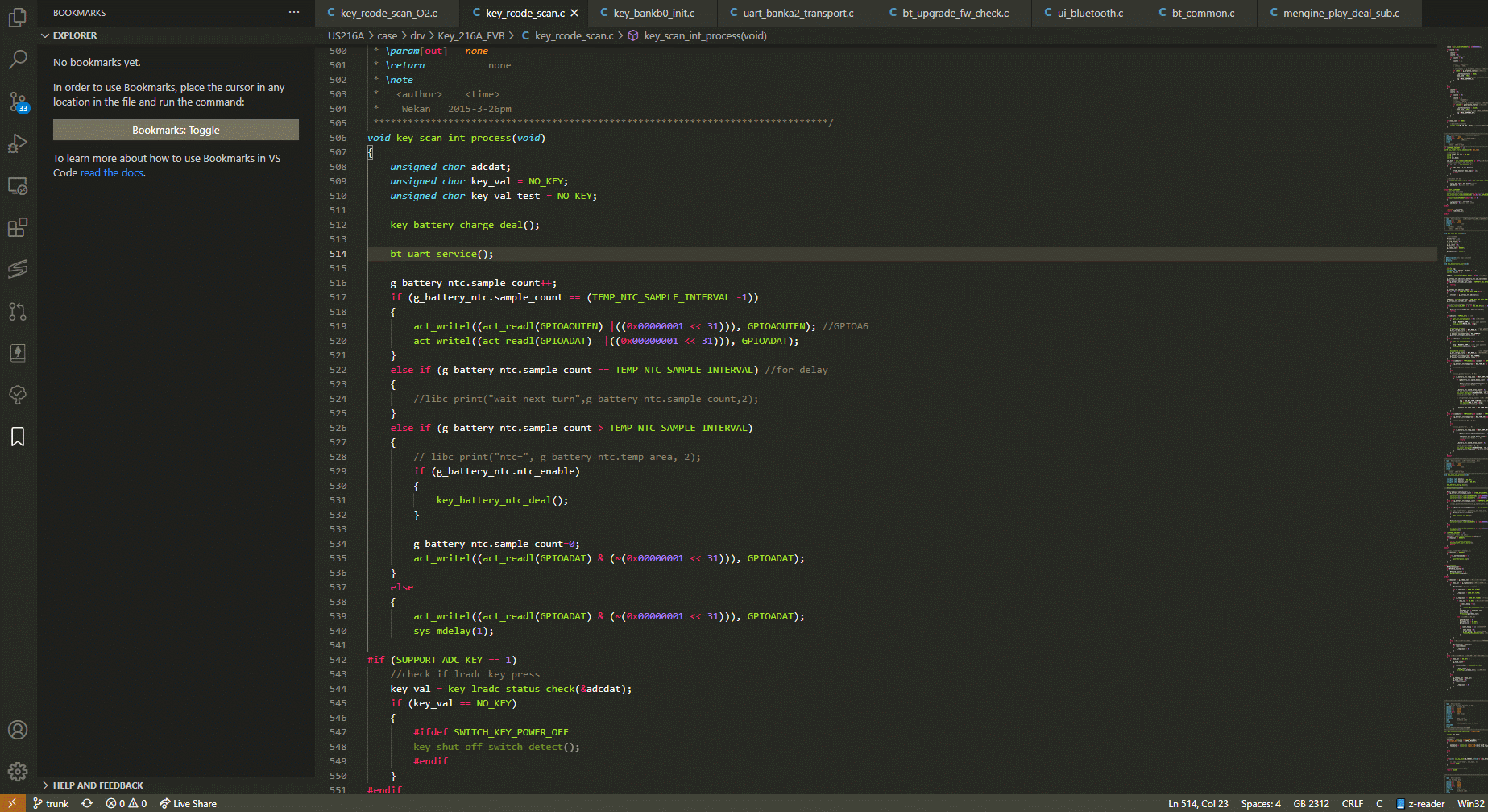The height and width of the screenshot is (812, 1488).
Task: Click the 'case' breadcrumb segment
Action: 388,35
